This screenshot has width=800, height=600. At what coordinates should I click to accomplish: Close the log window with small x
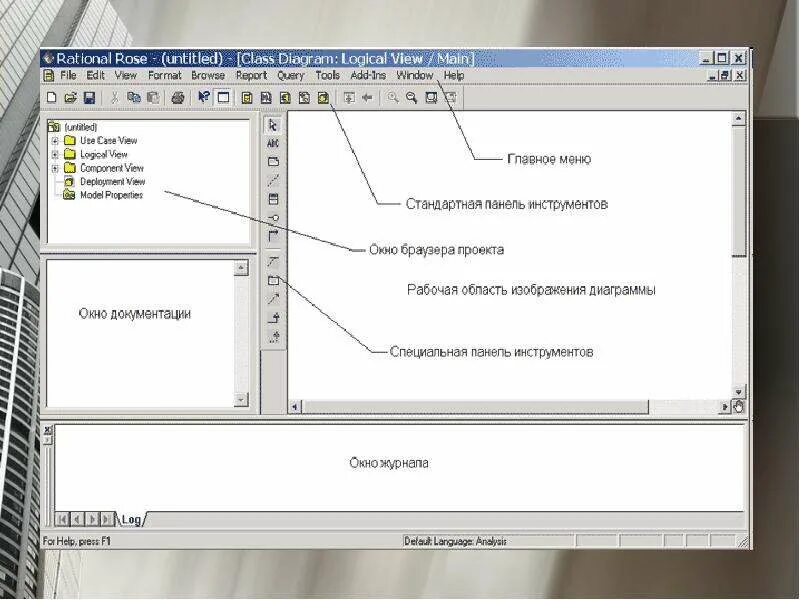47,430
